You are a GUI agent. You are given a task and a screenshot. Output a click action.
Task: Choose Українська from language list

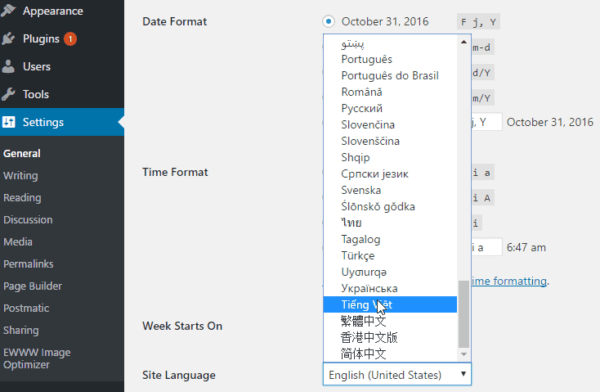pos(390,288)
